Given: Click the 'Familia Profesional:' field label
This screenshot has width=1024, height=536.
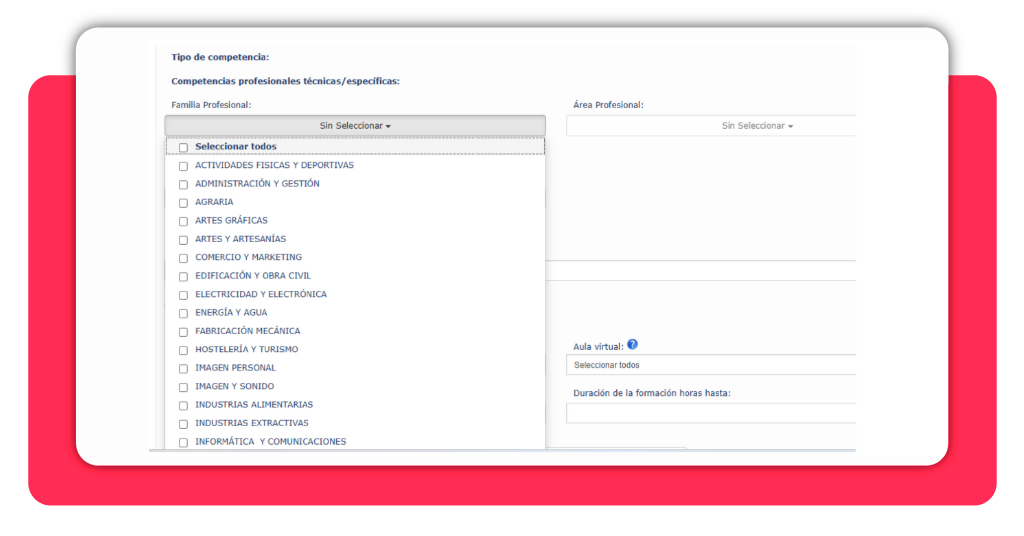Looking at the screenshot, I should [211, 104].
